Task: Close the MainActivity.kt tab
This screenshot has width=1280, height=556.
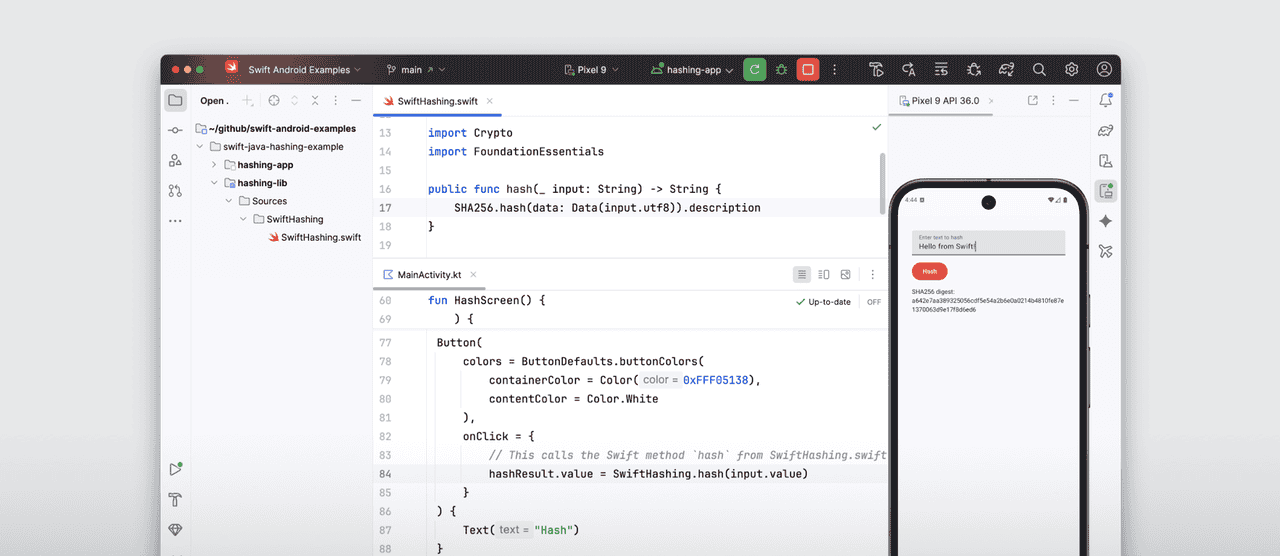Action: (x=474, y=274)
